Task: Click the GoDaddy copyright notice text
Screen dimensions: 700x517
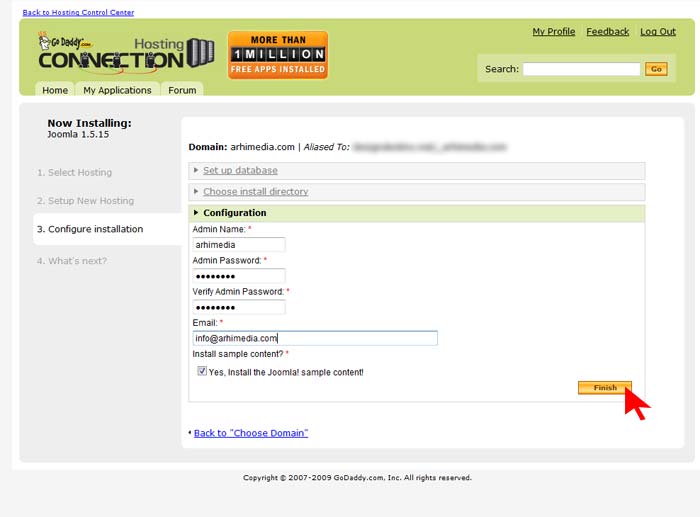Action: point(357,478)
